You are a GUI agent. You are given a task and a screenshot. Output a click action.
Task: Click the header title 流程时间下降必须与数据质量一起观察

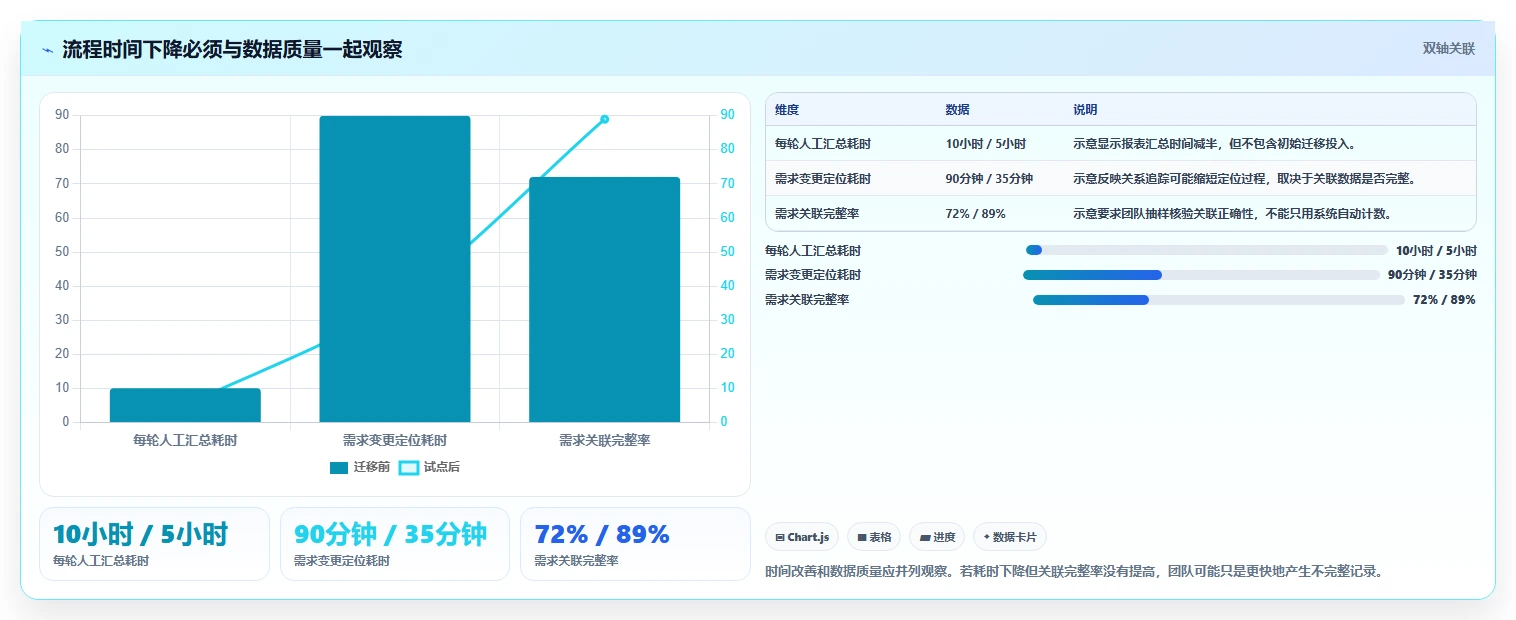232,50
